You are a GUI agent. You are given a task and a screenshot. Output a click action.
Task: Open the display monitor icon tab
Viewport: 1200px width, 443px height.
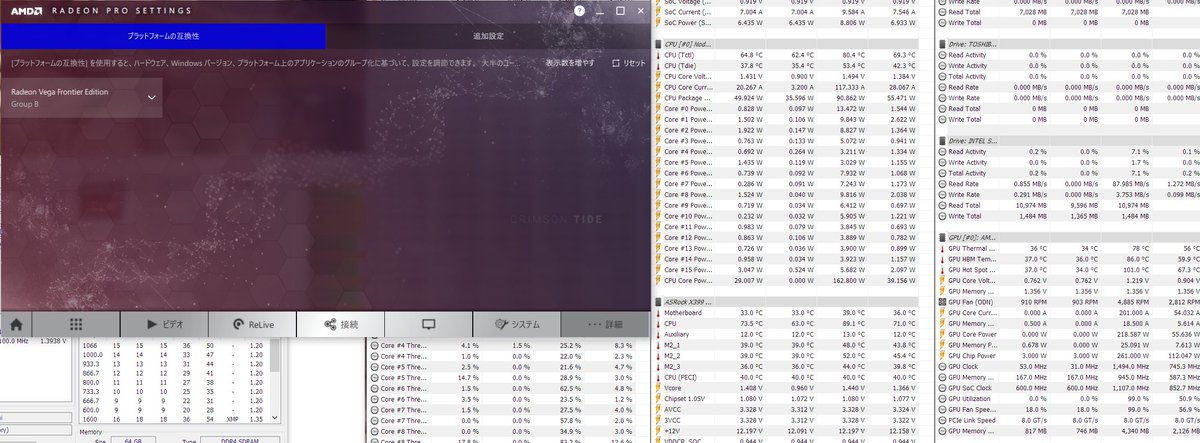point(428,324)
